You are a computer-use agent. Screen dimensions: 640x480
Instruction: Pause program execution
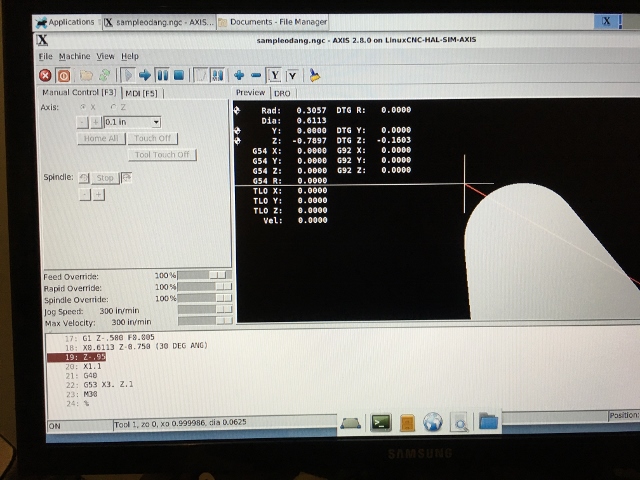click(162, 75)
